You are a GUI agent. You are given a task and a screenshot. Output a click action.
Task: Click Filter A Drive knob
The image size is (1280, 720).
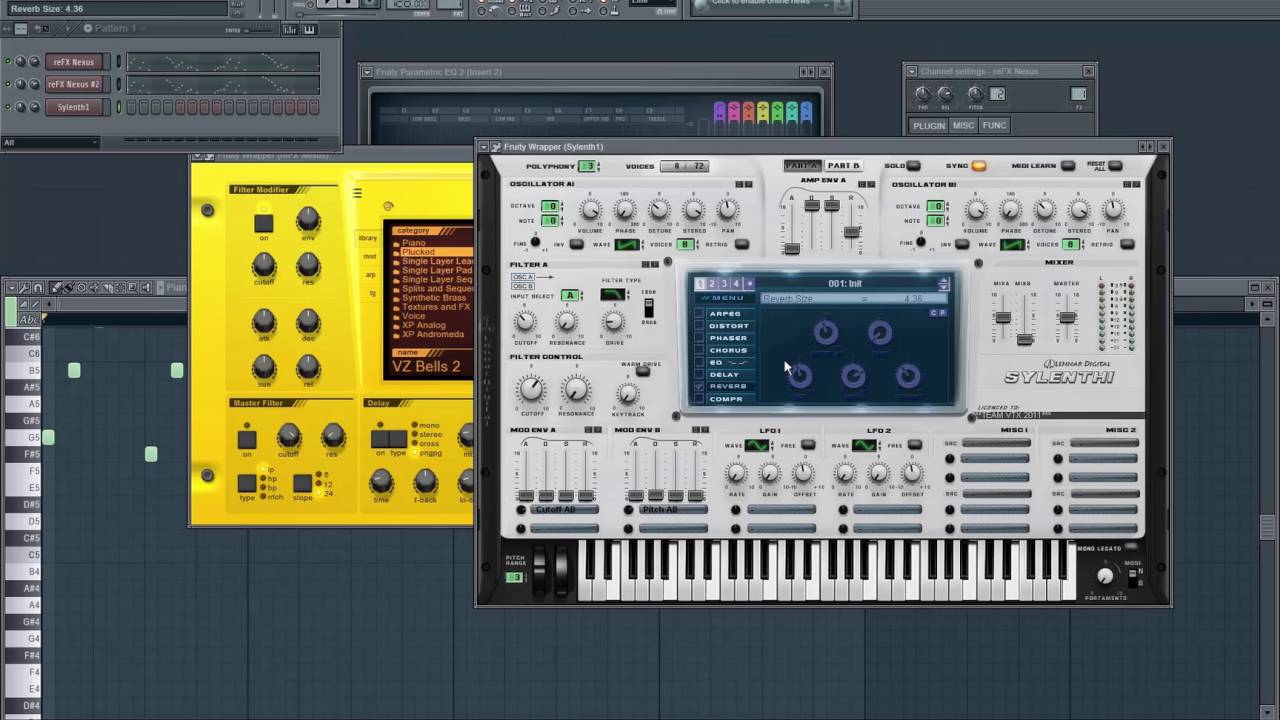(x=613, y=322)
